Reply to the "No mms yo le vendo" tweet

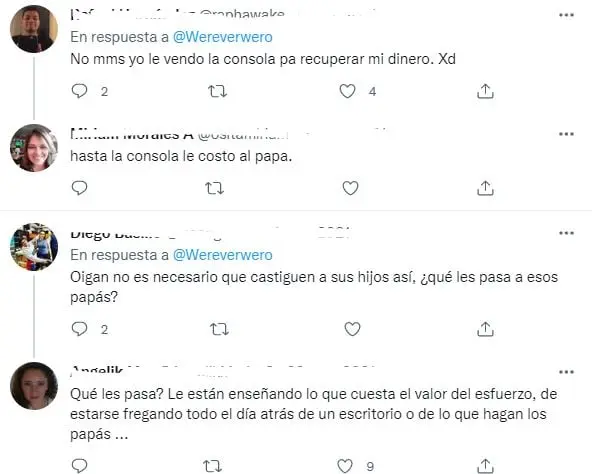click(79, 91)
